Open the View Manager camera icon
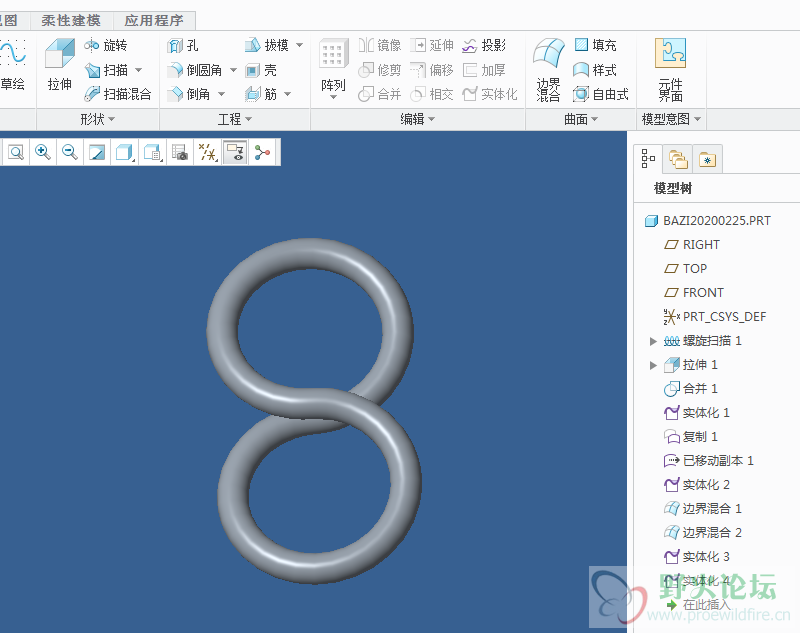The width and height of the screenshot is (800, 633). (x=180, y=153)
